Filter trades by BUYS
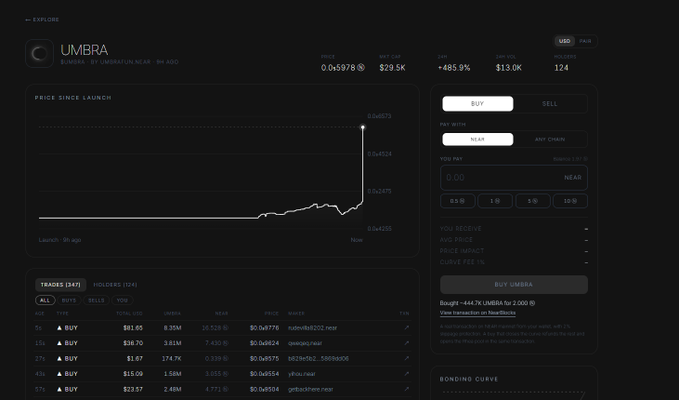 pos(69,300)
